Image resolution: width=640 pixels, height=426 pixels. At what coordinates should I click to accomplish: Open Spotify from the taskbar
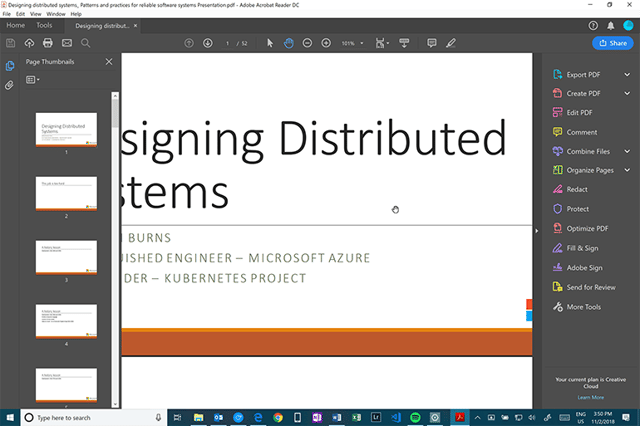click(415, 417)
